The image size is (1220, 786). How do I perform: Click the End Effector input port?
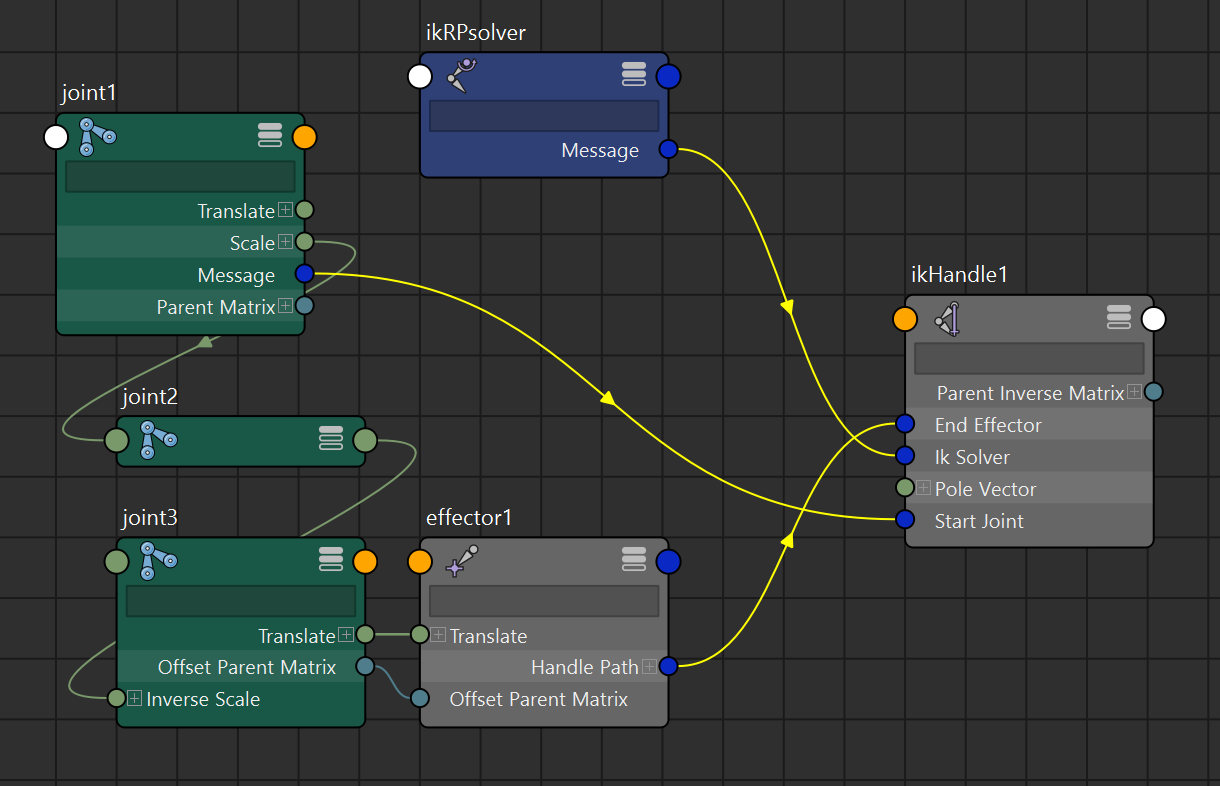point(905,424)
